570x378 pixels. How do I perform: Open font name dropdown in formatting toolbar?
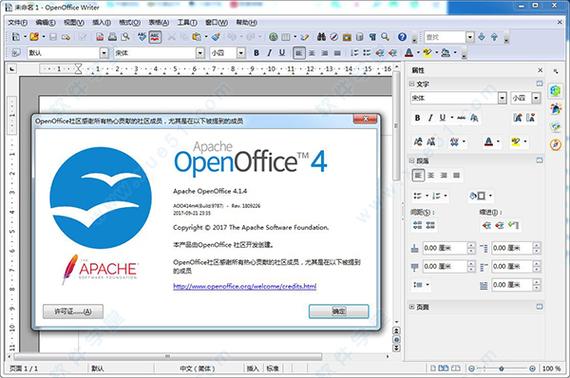tap(200, 53)
